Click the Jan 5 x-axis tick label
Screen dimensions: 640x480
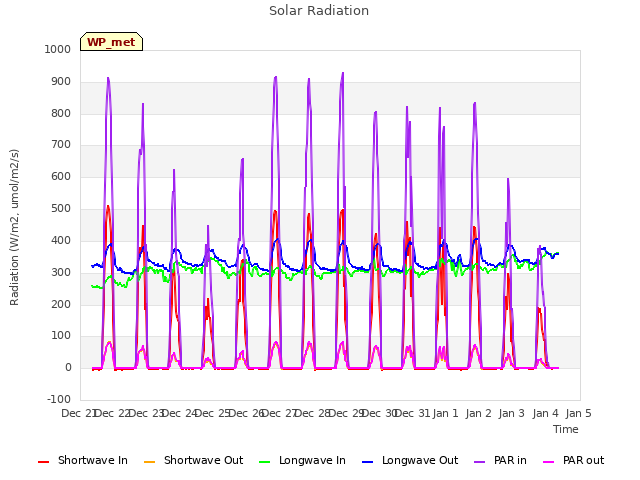578,413
